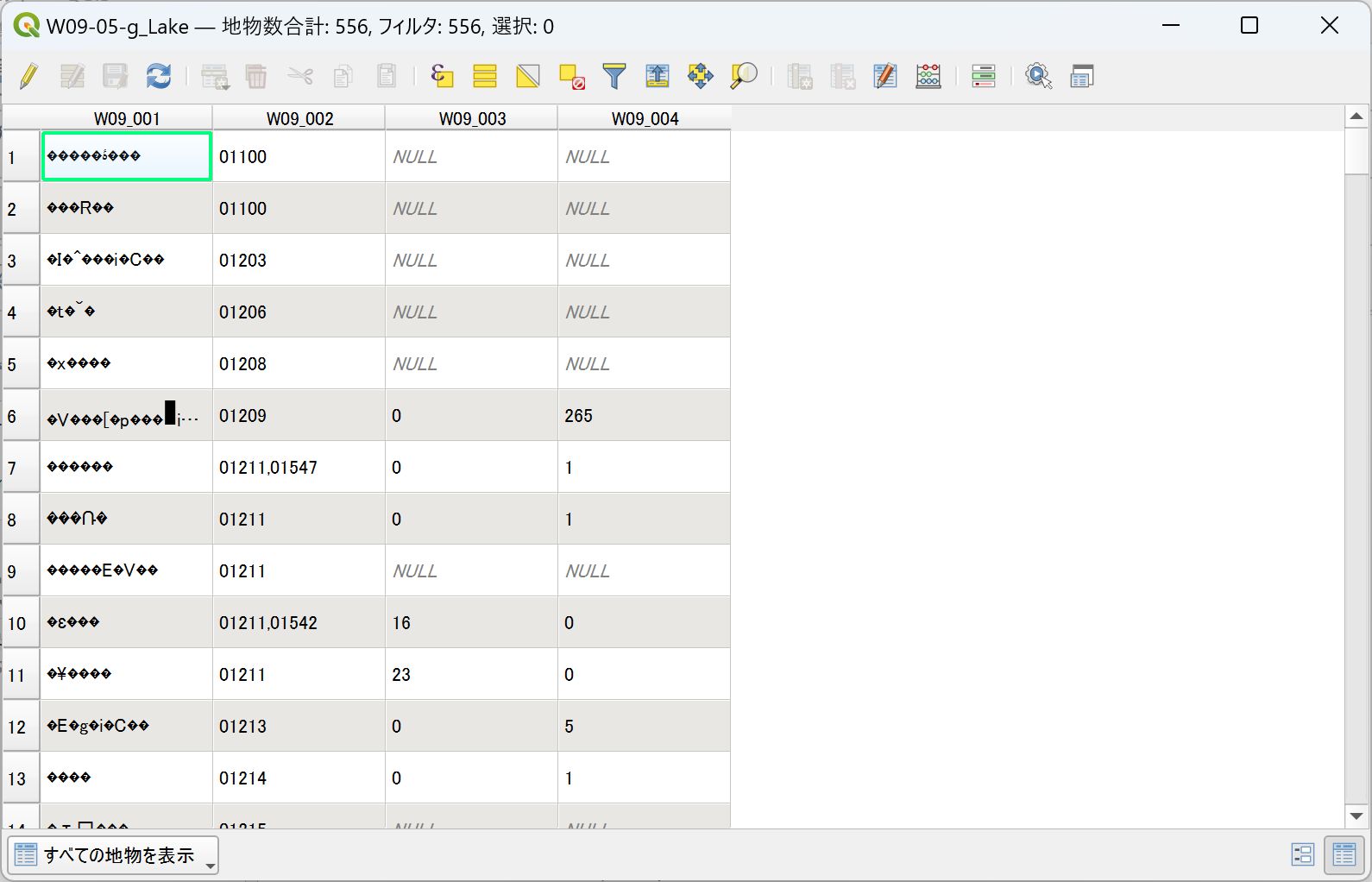This screenshot has width=1372, height=882.
Task: Move selected rows to top
Action: (x=658, y=76)
